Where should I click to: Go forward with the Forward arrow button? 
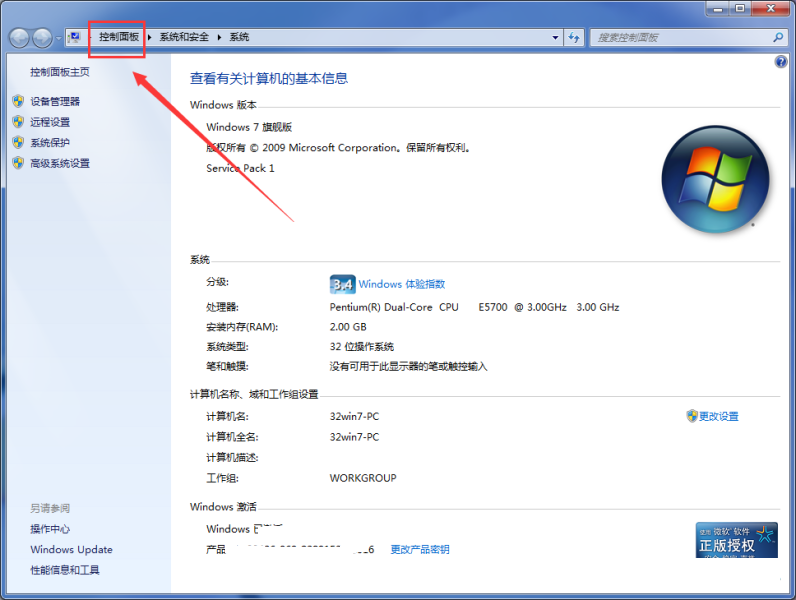42,38
